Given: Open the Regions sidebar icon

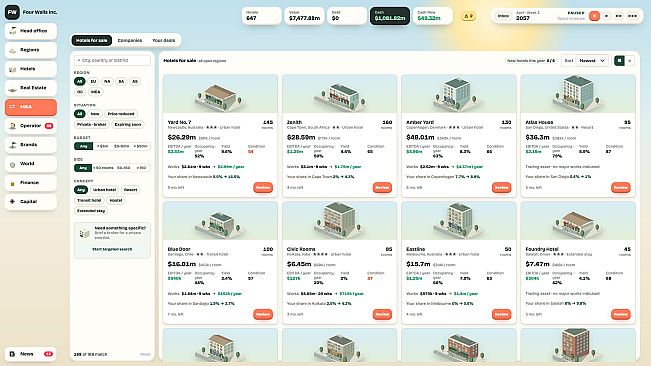Looking at the screenshot, I should coord(13,50).
